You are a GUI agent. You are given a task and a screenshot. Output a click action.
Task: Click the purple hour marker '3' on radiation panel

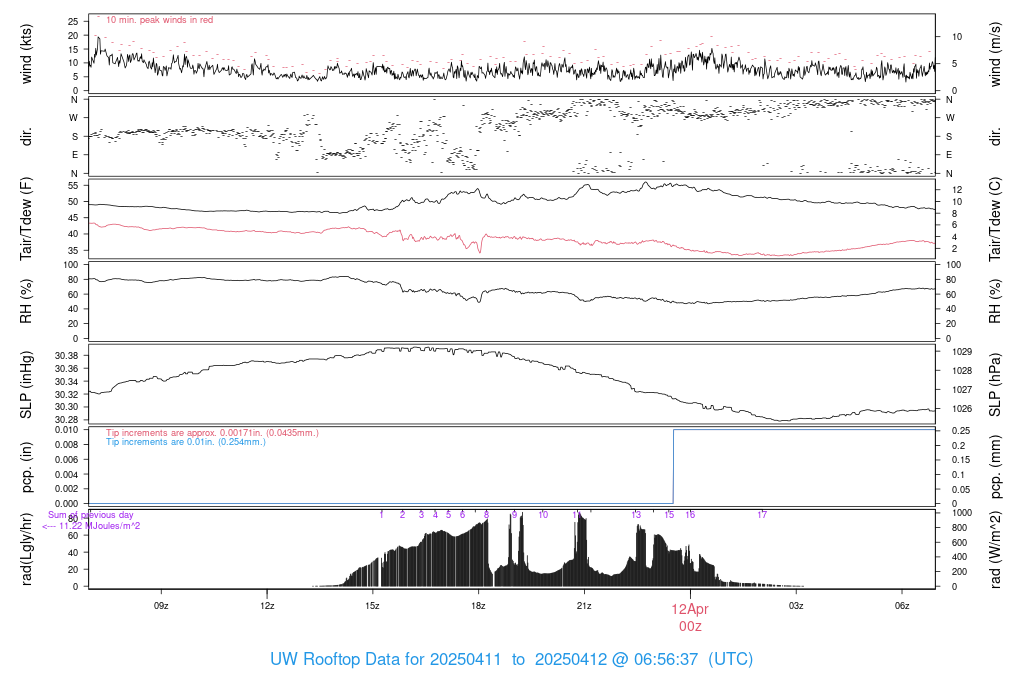click(421, 515)
